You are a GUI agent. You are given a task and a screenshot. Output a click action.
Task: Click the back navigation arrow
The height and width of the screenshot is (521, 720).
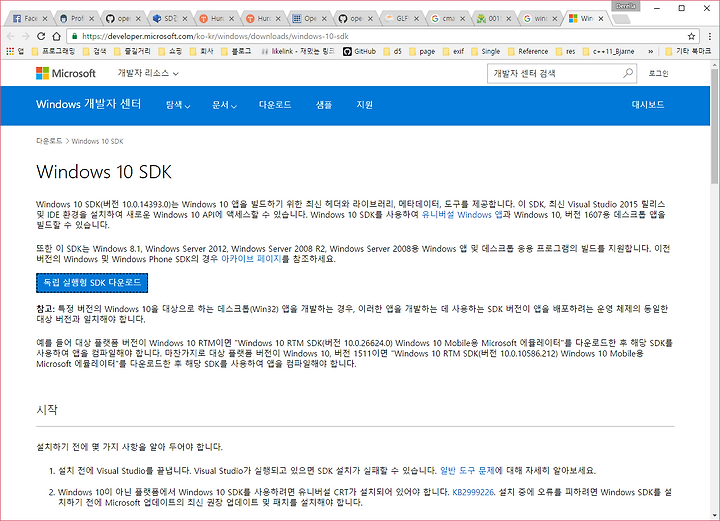[11, 36]
